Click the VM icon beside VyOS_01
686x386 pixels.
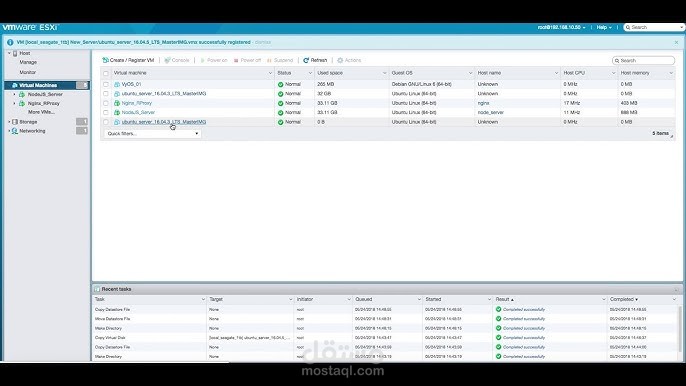(x=117, y=84)
